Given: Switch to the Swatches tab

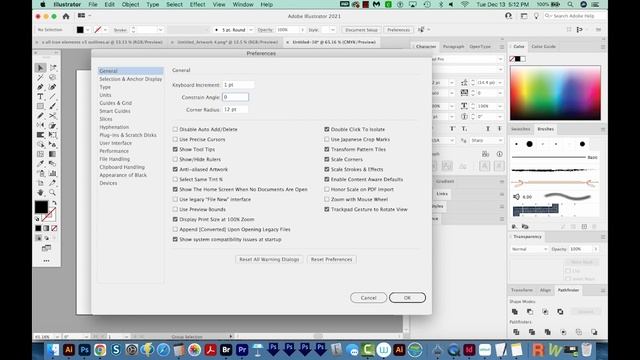Looking at the screenshot, I should [x=520, y=129].
